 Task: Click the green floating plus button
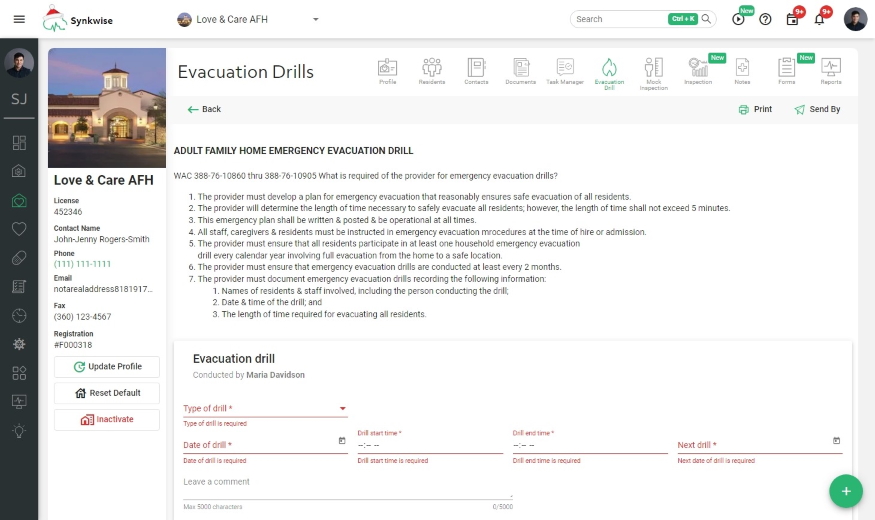(x=845, y=491)
